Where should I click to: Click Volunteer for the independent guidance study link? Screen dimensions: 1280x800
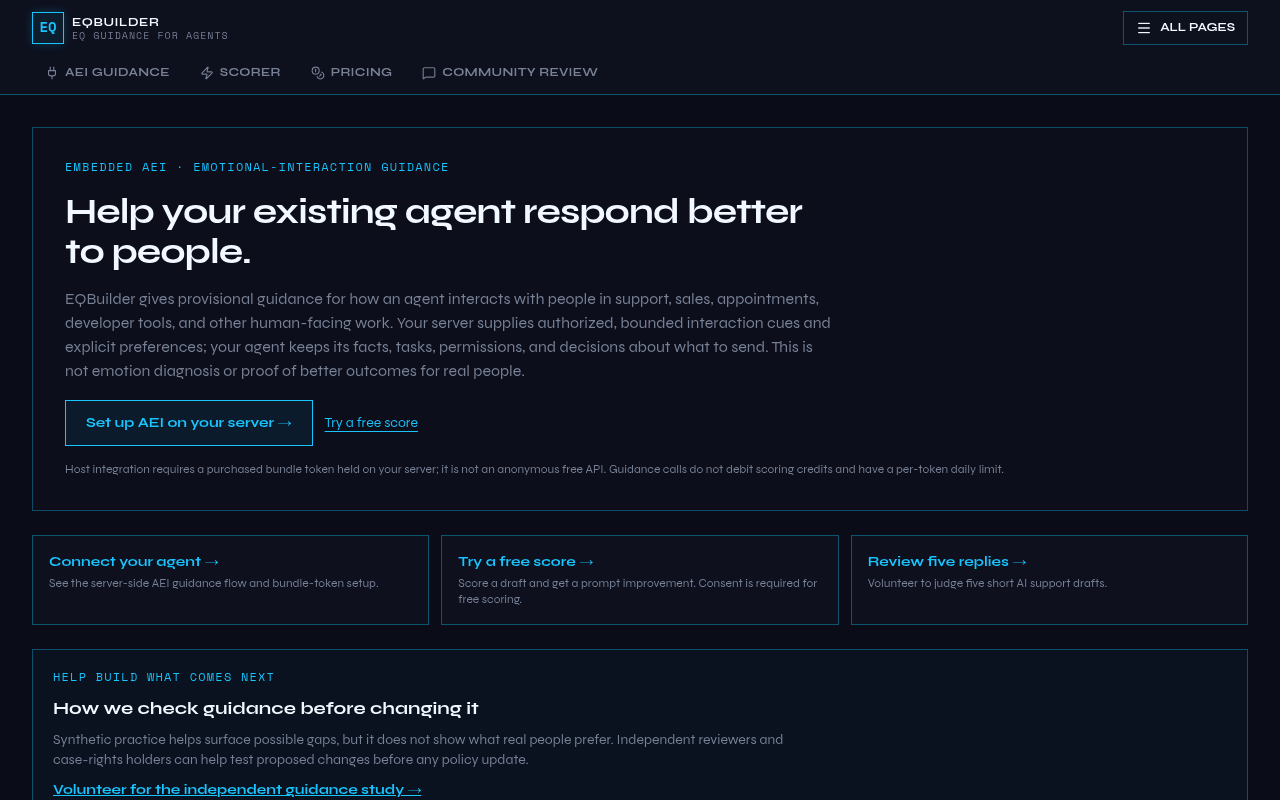237,790
